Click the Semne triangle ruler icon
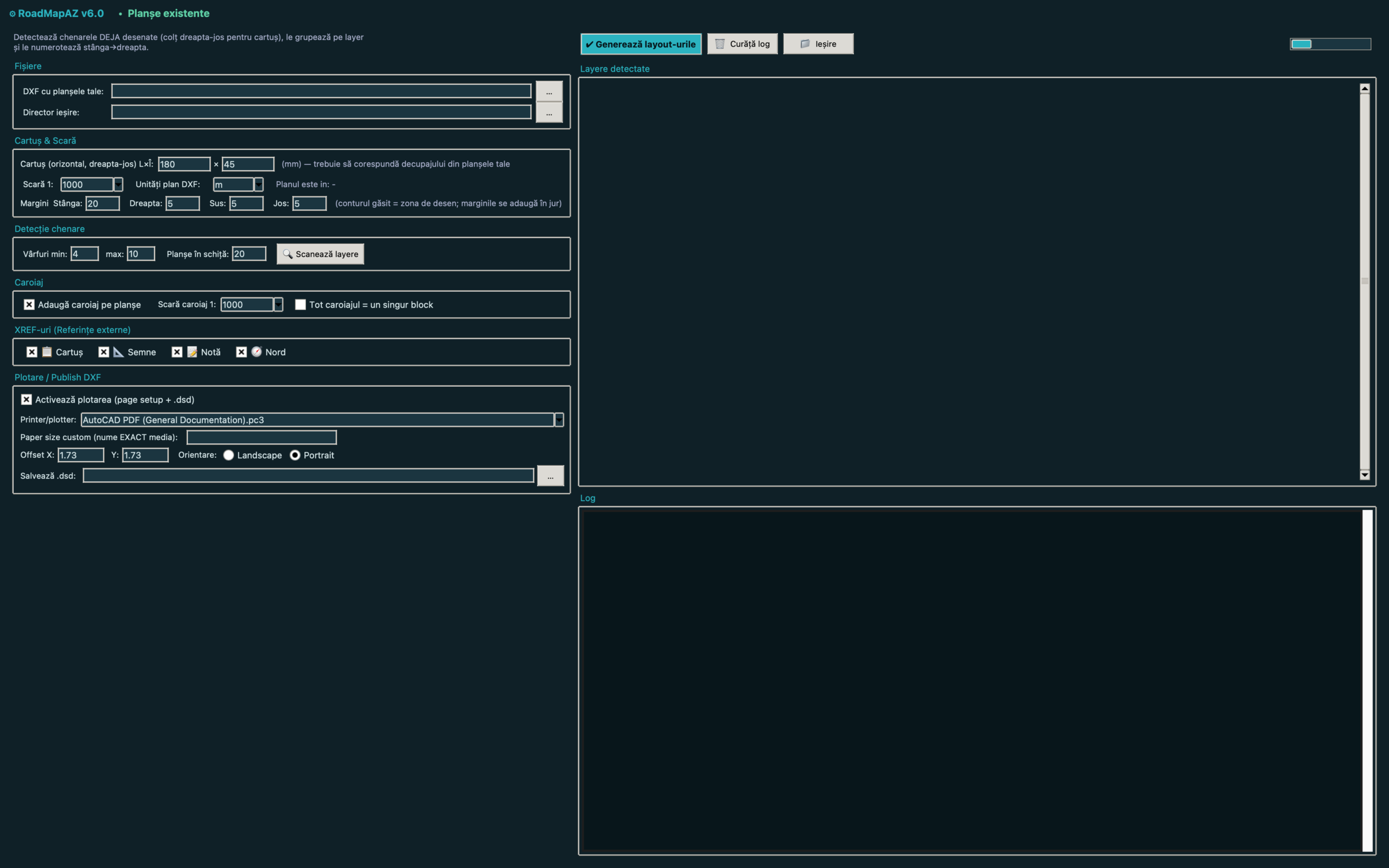 pyautogui.click(x=119, y=352)
